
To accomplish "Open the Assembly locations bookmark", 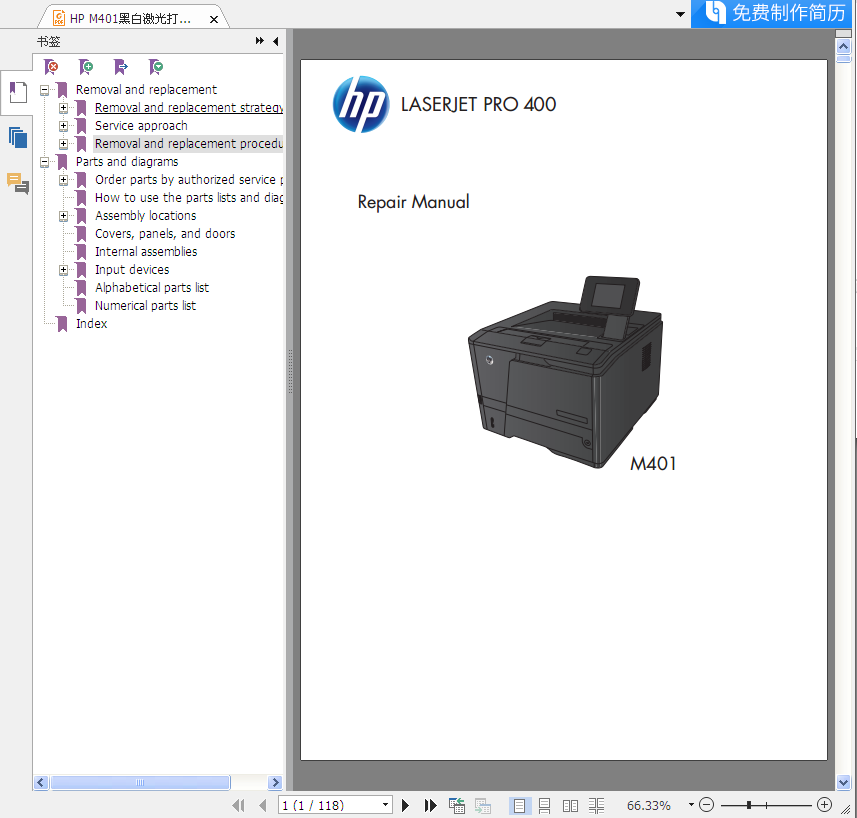I will [x=145, y=216].
